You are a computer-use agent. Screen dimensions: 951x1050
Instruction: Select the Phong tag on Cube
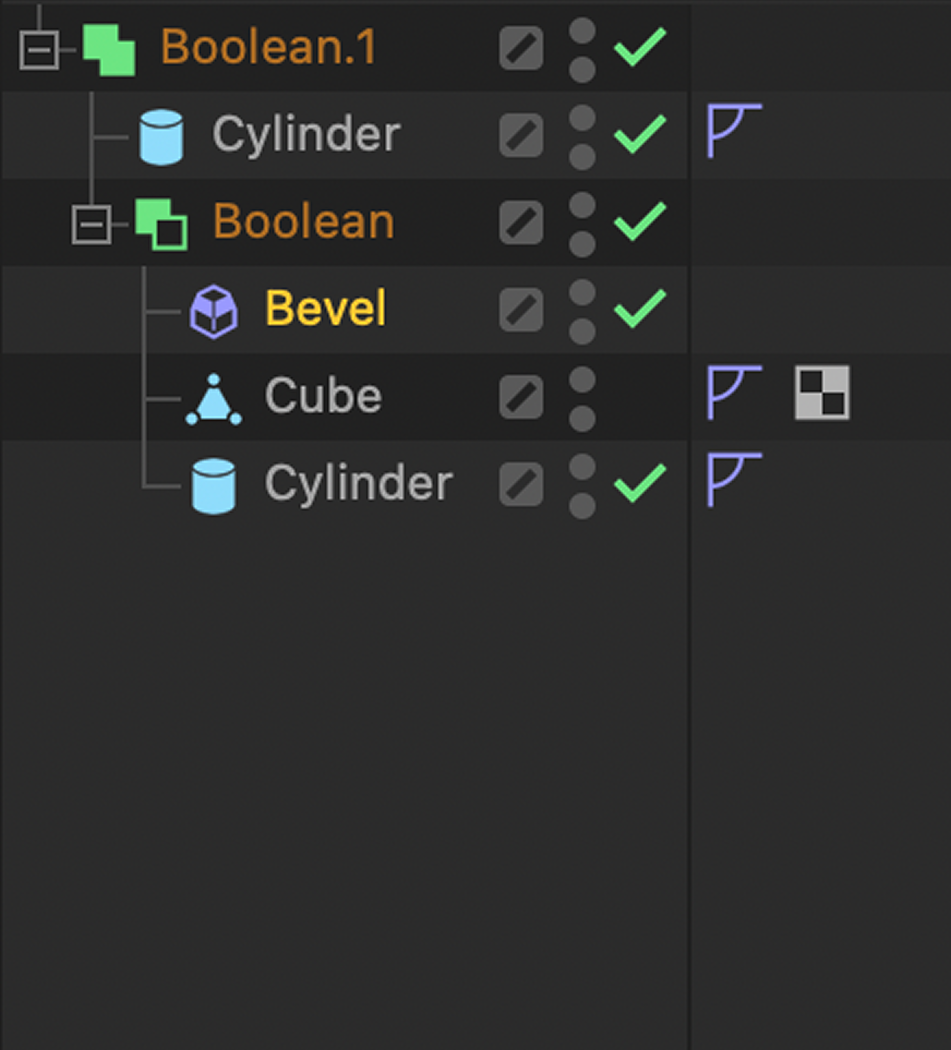point(733,394)
